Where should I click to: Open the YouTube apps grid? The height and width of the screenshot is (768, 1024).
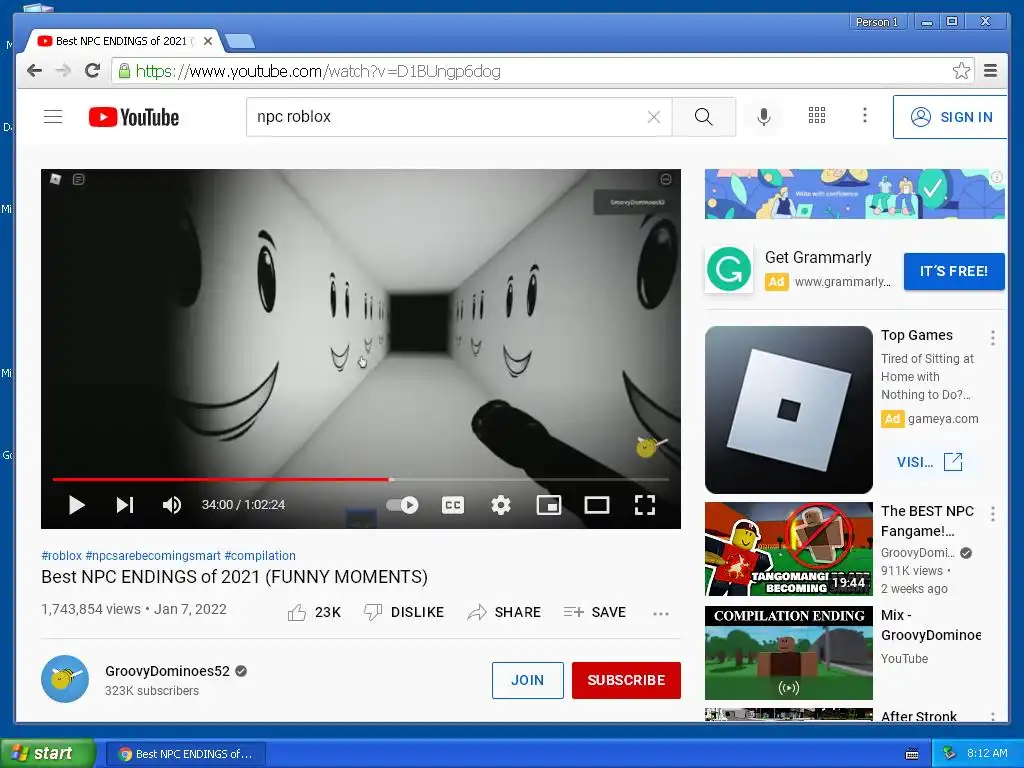point(816,116)
